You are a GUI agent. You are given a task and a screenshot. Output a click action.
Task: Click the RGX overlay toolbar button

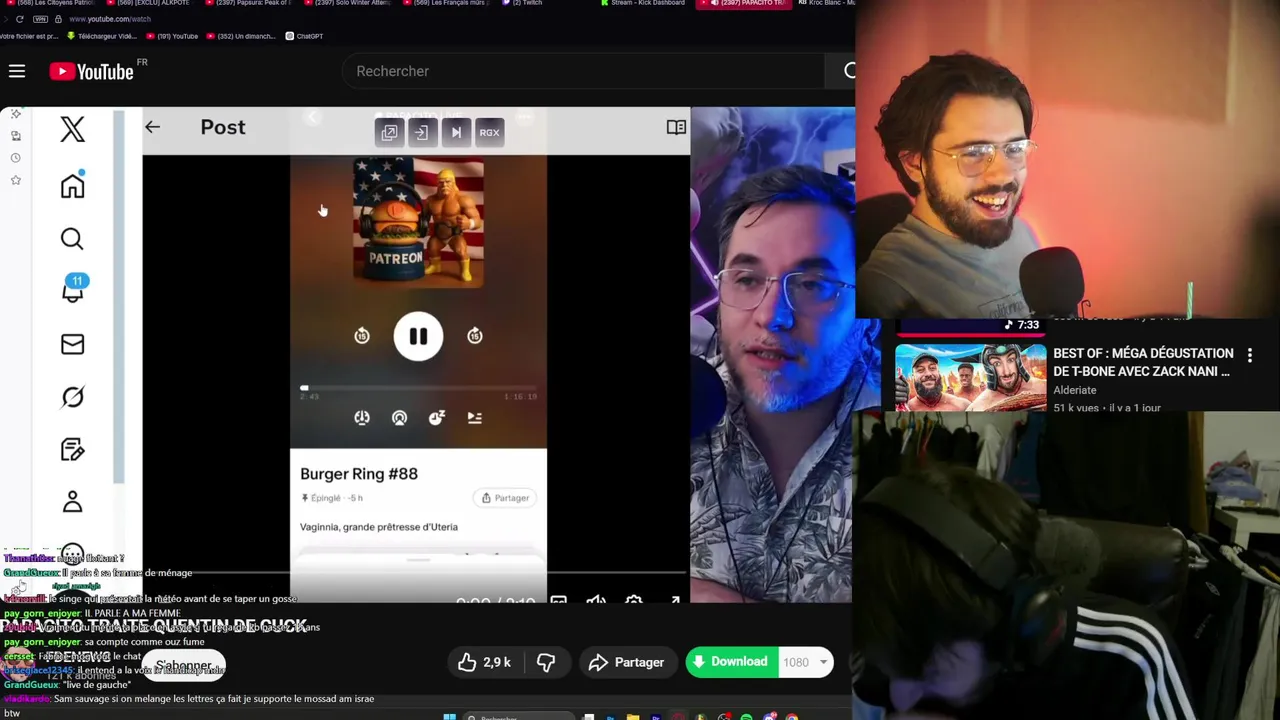point(489,132)
